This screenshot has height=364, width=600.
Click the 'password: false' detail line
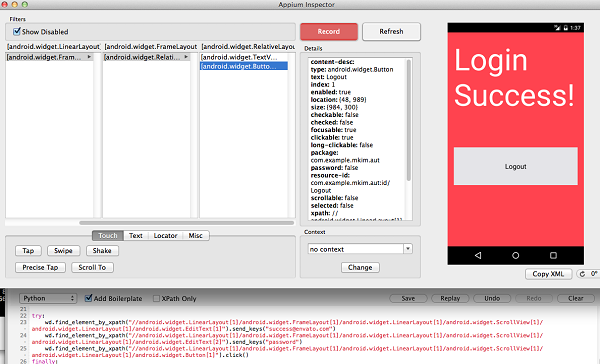pos(334,168)
